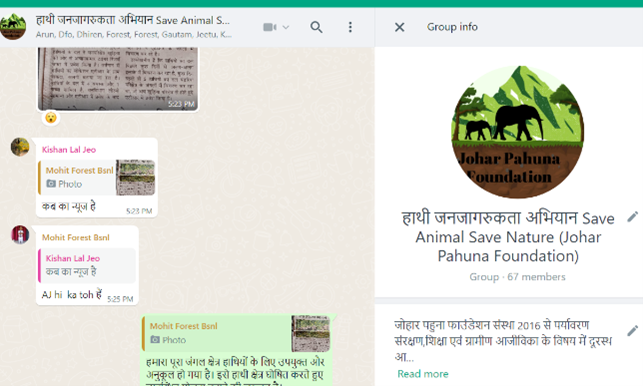This screenshot has height=386, width=643.
Task: Expand the description with Read more
Action: pyautogui.click(x=423, y=374)
